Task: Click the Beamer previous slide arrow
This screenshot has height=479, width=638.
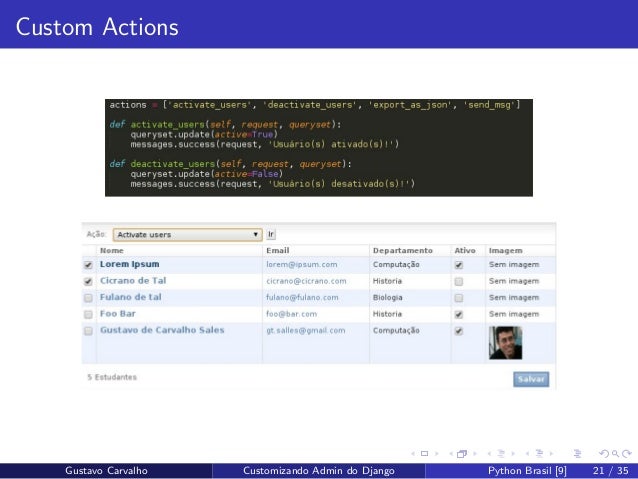Action: pos(413,453)
